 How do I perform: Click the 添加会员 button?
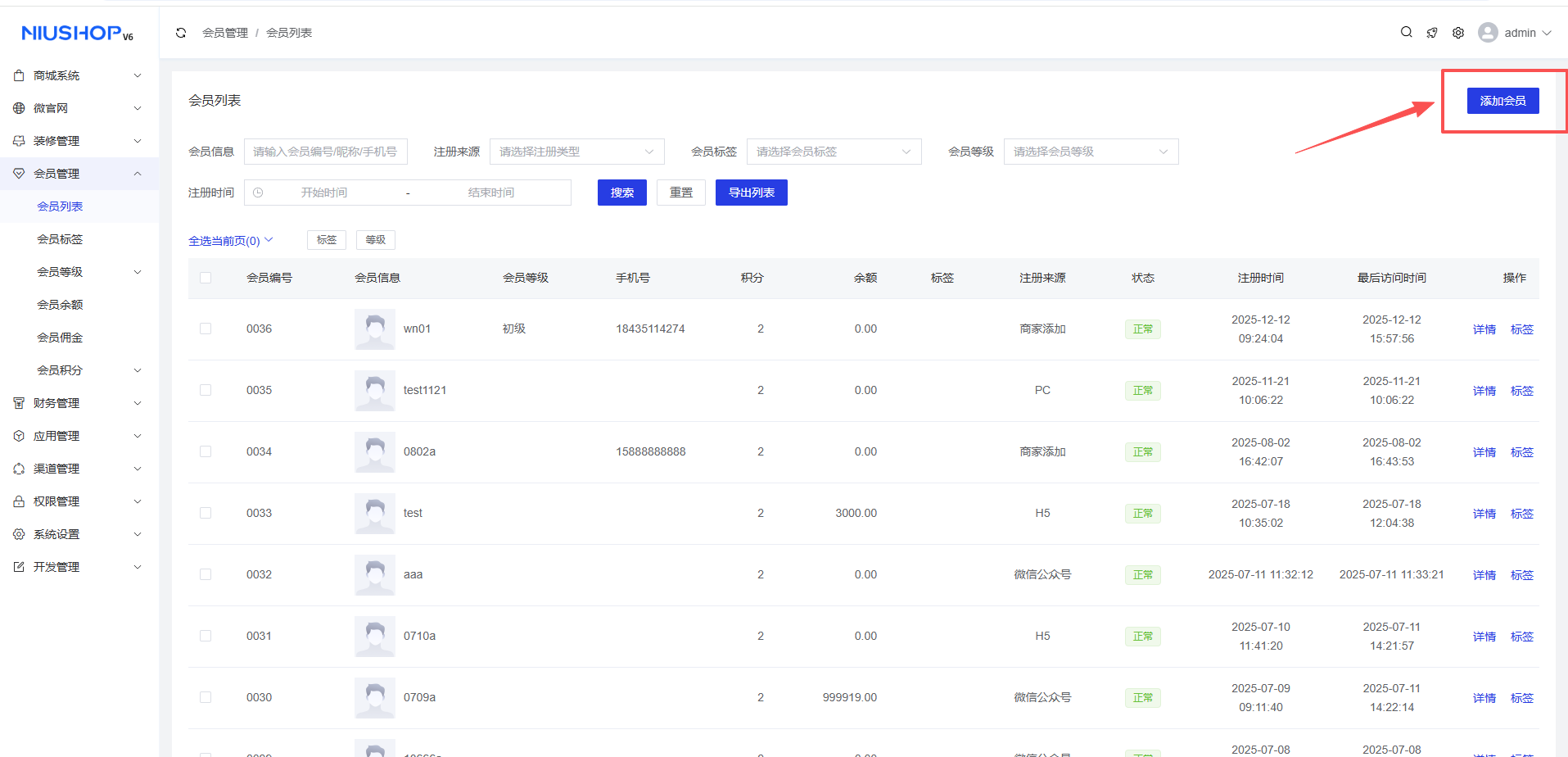coord(1502,101)
